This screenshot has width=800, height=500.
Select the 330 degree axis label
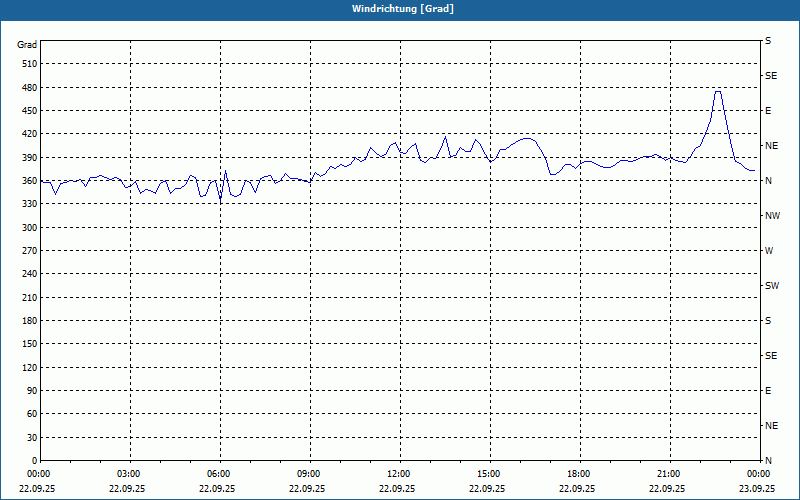tap(30, 204)
